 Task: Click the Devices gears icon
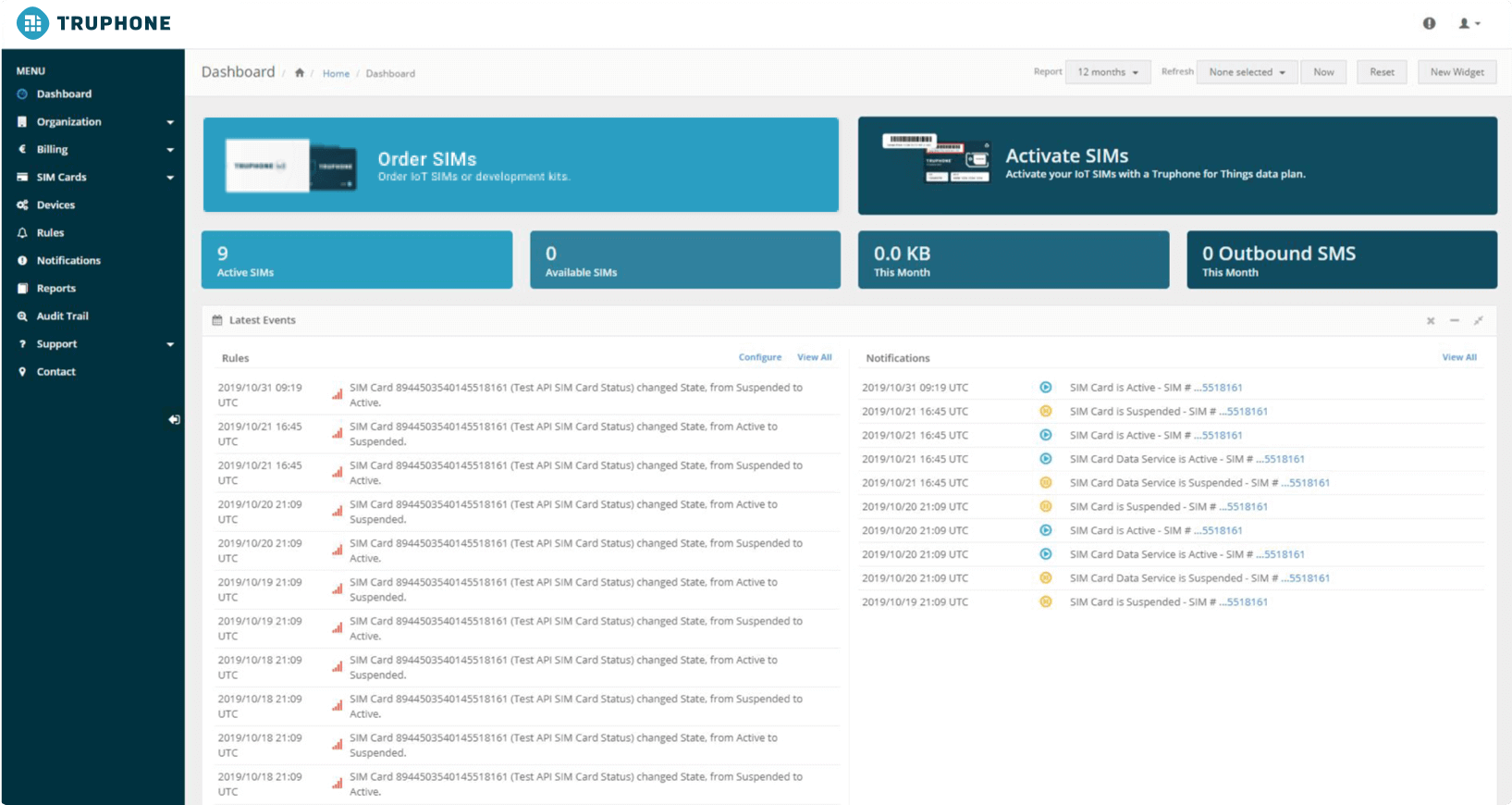tap(22, 205)
